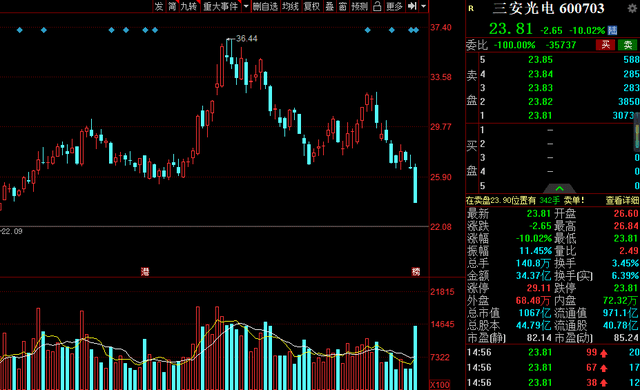Click the yellow R badge icon
Viewport: 640px width, 390px height.
click(471, 8)
